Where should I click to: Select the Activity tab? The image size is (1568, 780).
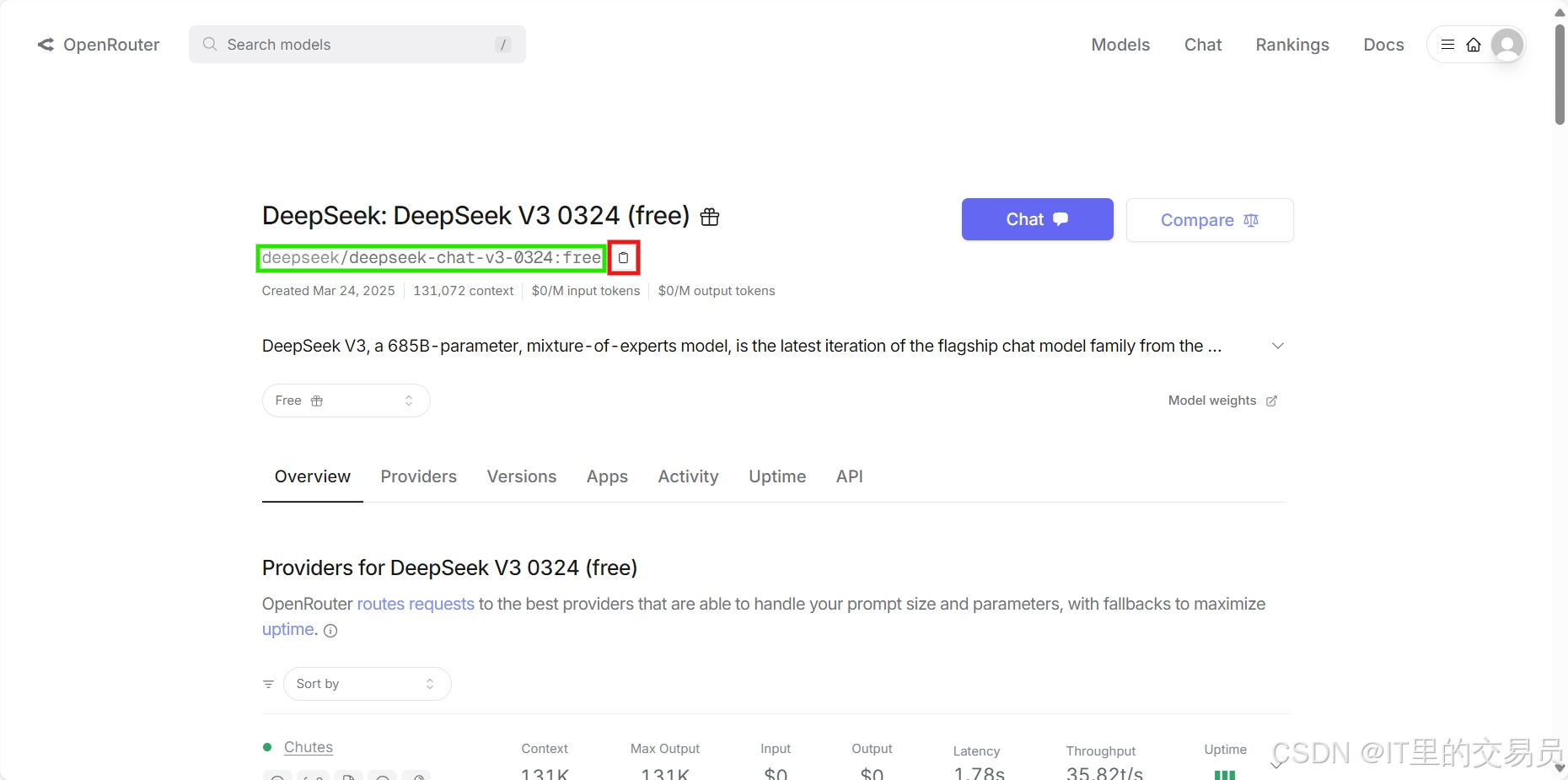coord(689,476)
